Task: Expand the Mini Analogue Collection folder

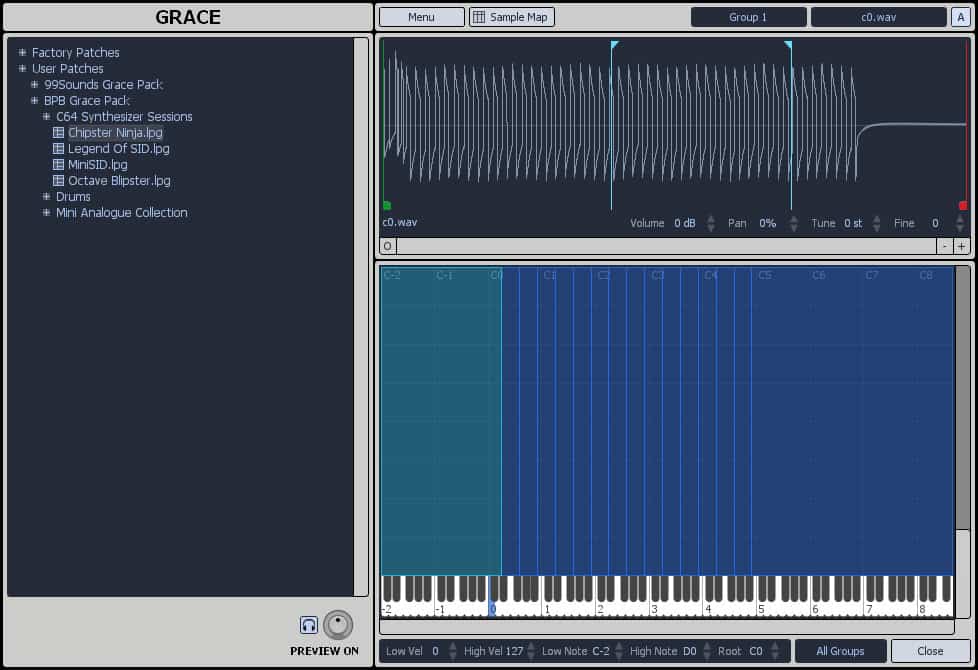Action: tap(46, 213)
